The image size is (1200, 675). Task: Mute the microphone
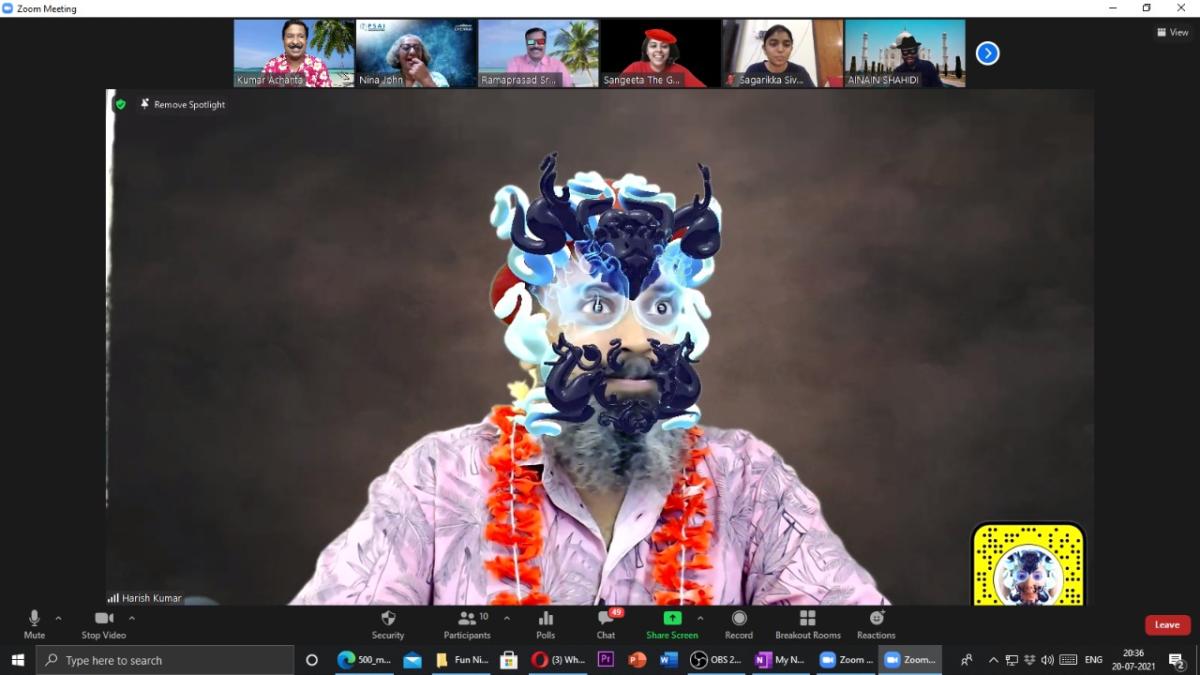click(34, 619)
